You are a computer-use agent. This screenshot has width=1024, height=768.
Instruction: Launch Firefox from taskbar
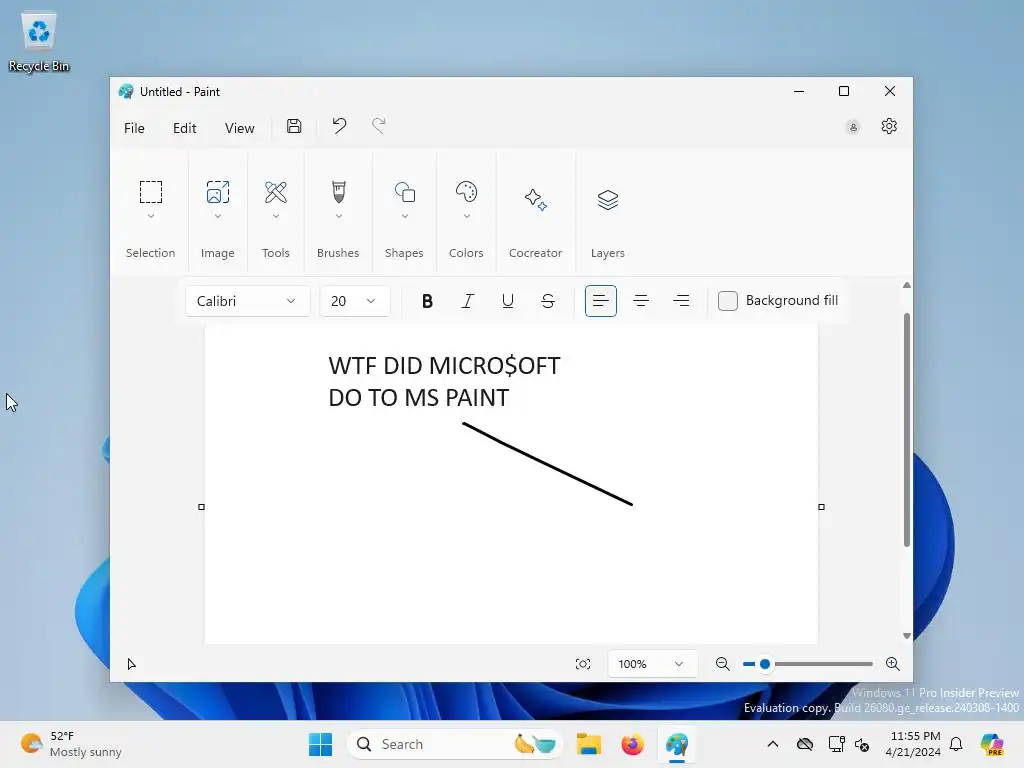click(632, 744)
